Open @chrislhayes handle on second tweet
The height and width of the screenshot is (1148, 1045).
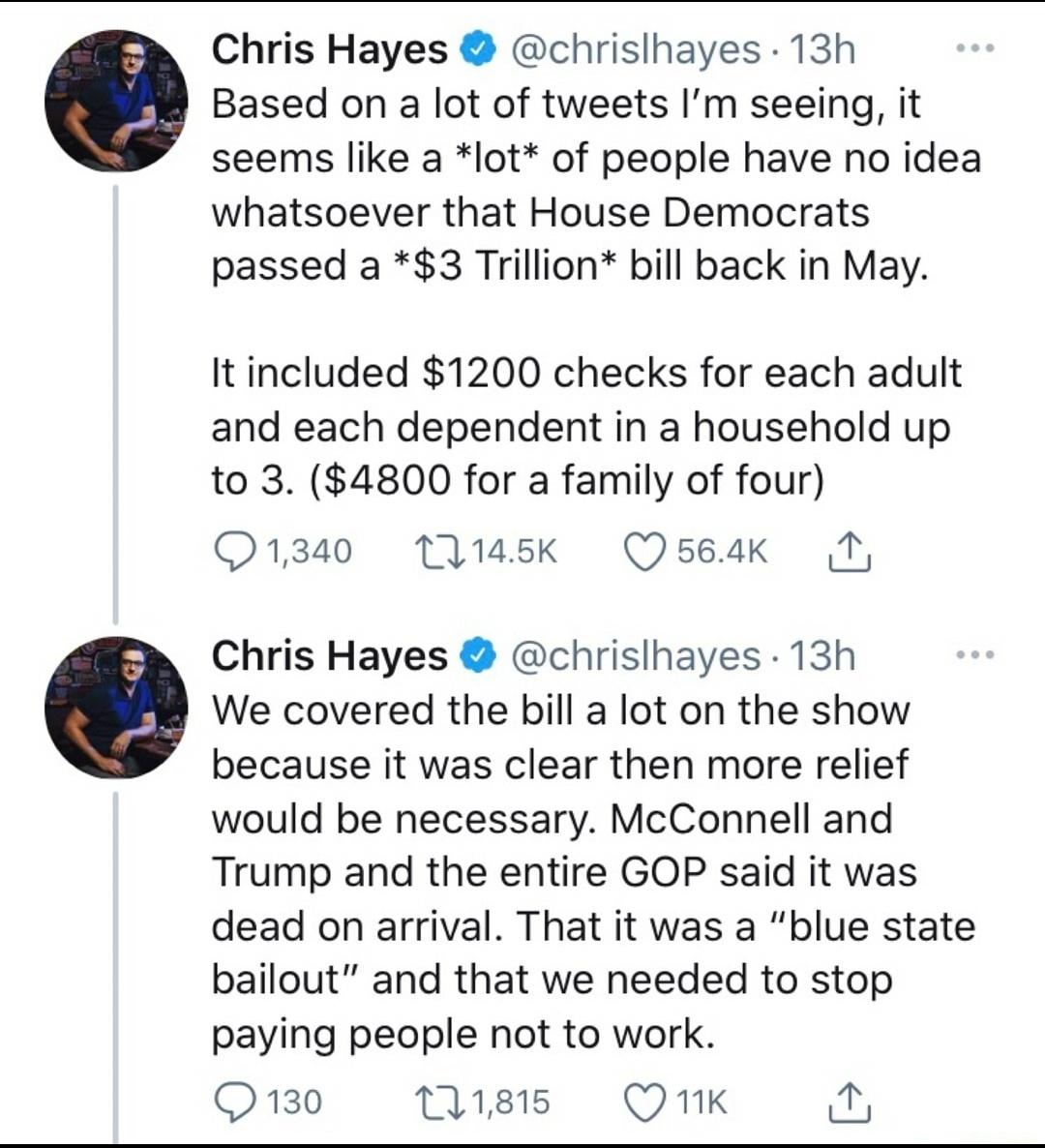click(x=635, y=656)
